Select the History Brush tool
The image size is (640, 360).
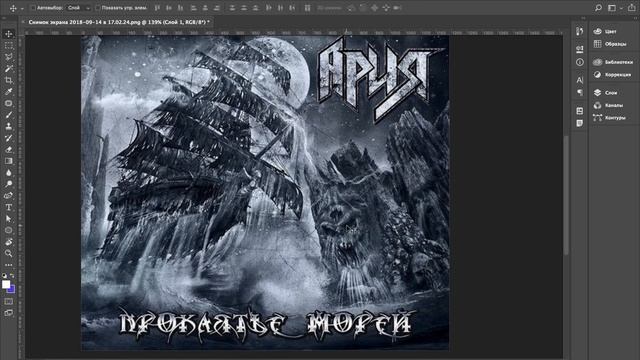(9, 138)
